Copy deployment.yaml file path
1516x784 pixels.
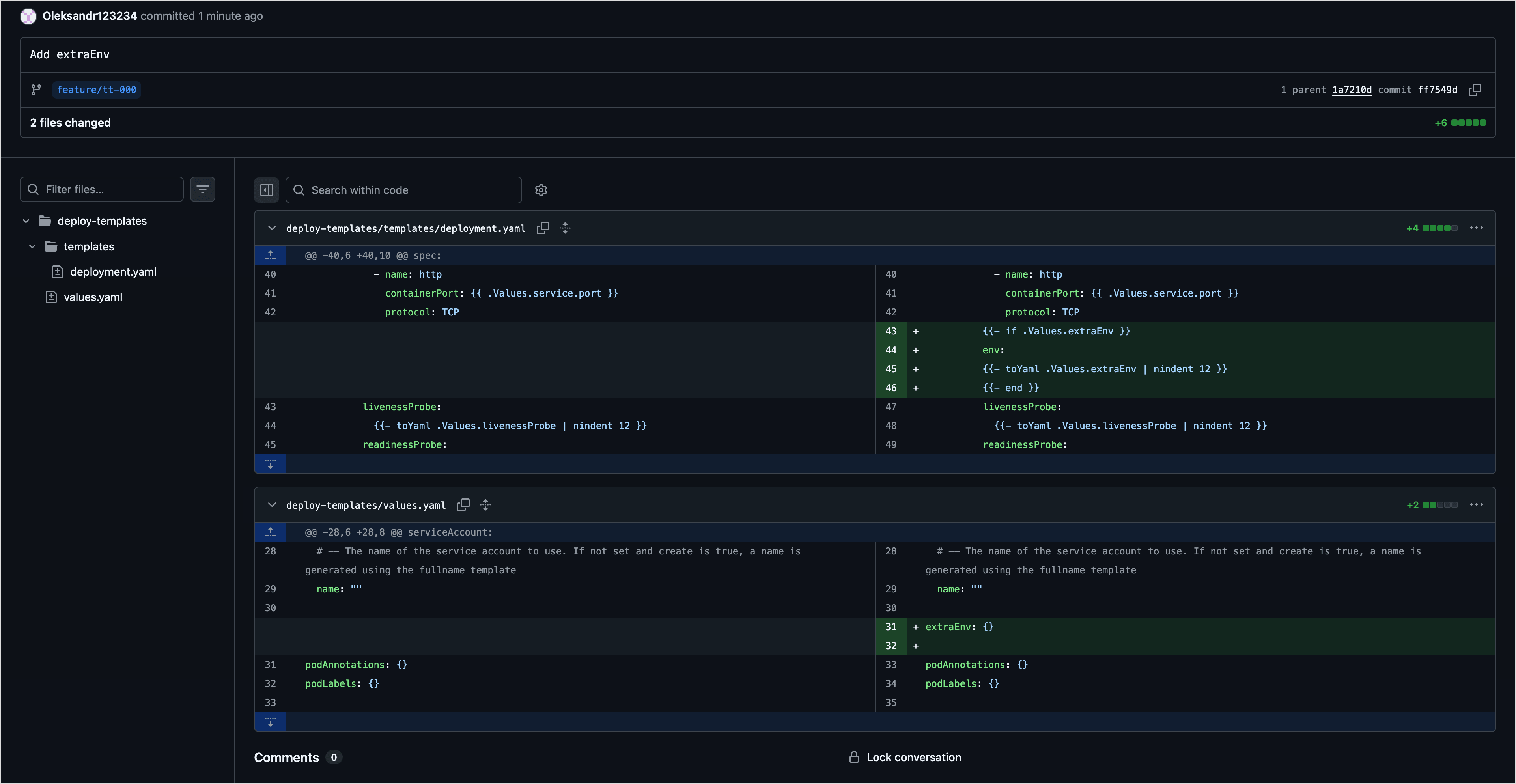coord(543,228)
